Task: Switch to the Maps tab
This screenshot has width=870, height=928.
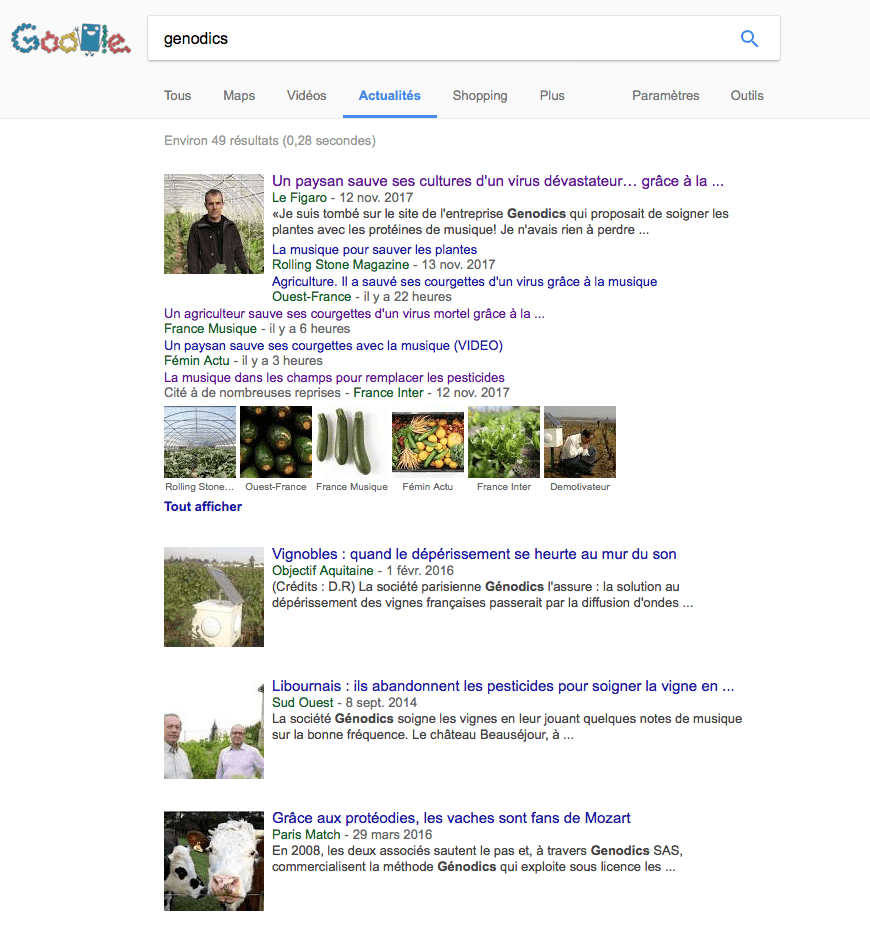Action: click(239, 95)
